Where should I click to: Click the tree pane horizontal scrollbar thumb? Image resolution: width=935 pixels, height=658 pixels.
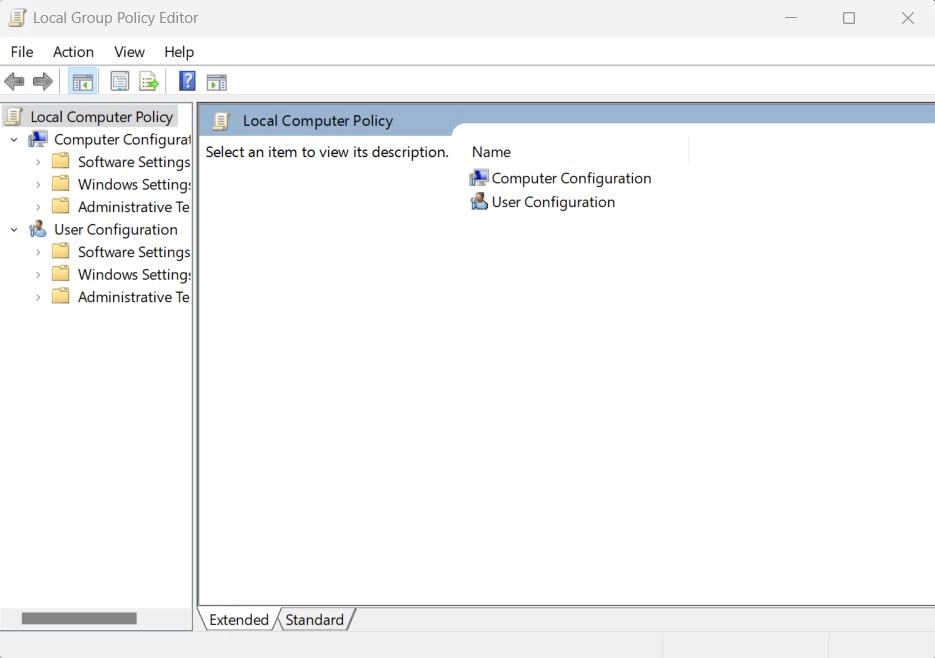[x=79, y=618]
